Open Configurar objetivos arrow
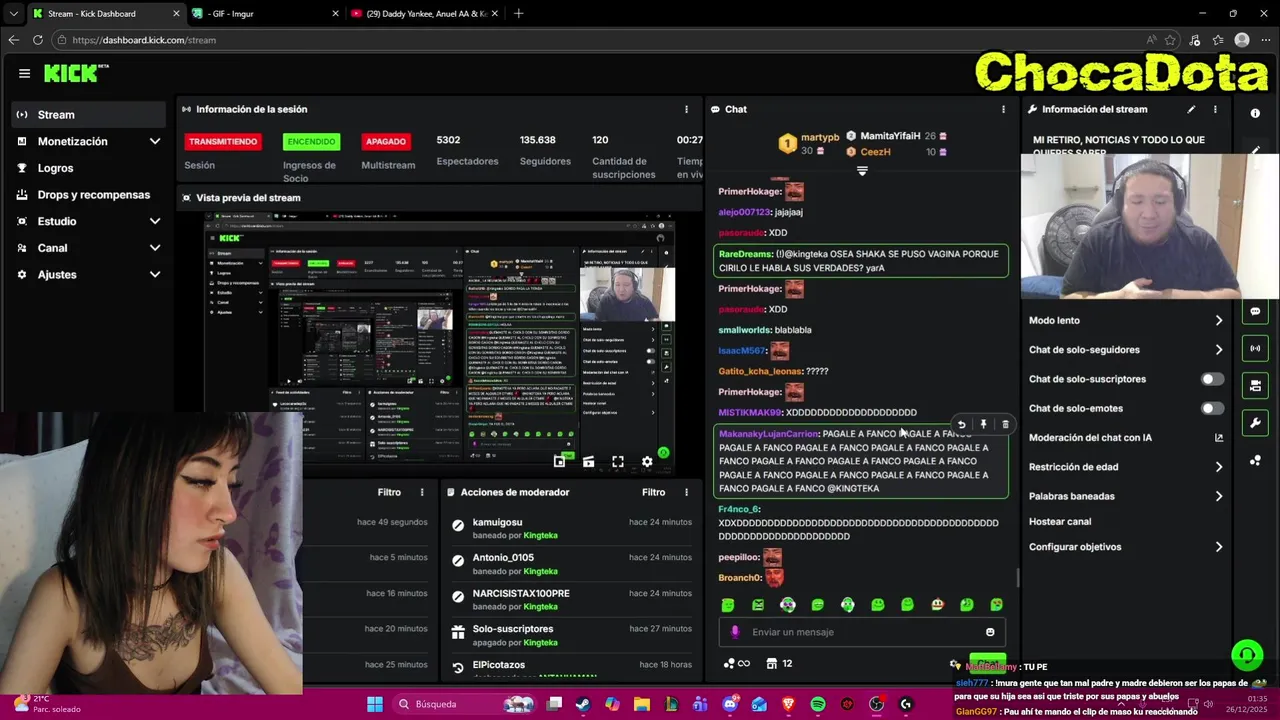The image size is (1280, 720). pos(1218,547)
